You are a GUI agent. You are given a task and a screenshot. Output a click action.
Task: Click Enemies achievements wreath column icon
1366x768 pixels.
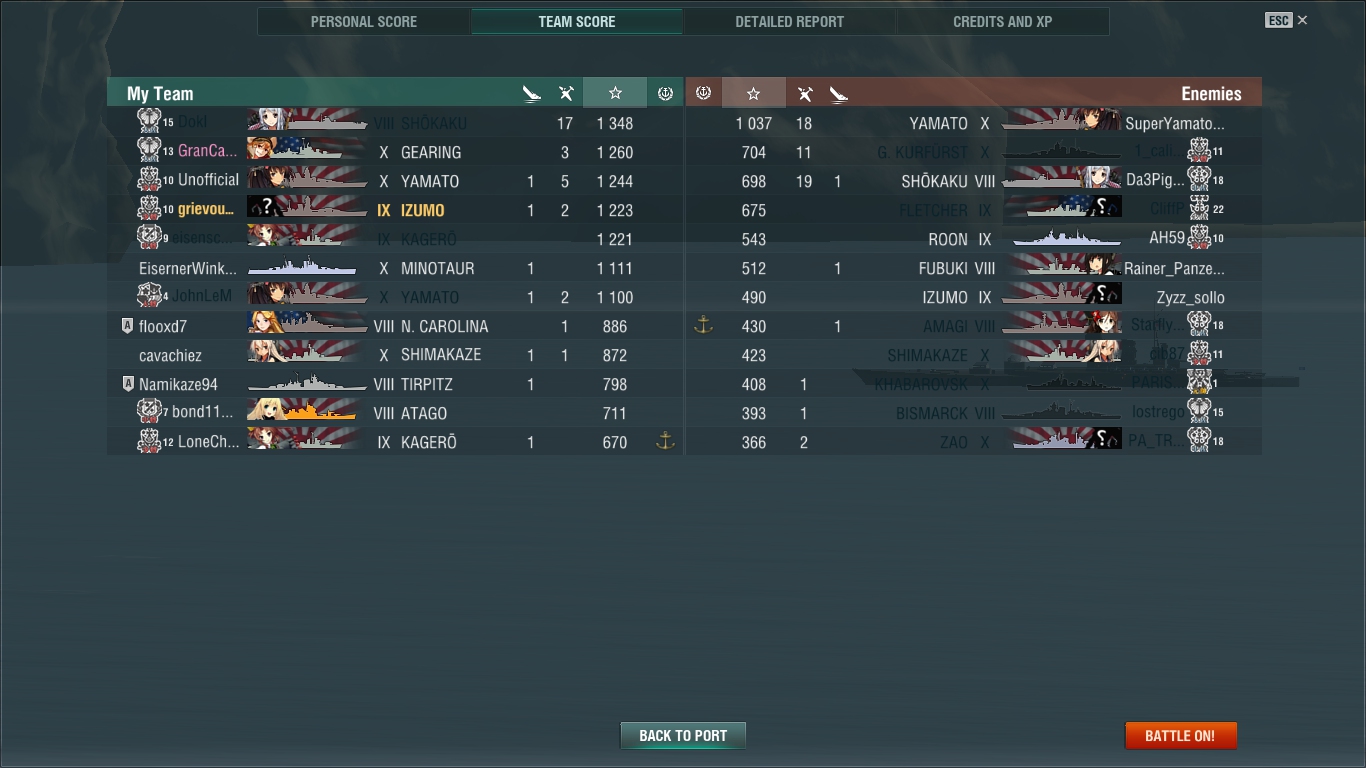[x=703, y=93]
